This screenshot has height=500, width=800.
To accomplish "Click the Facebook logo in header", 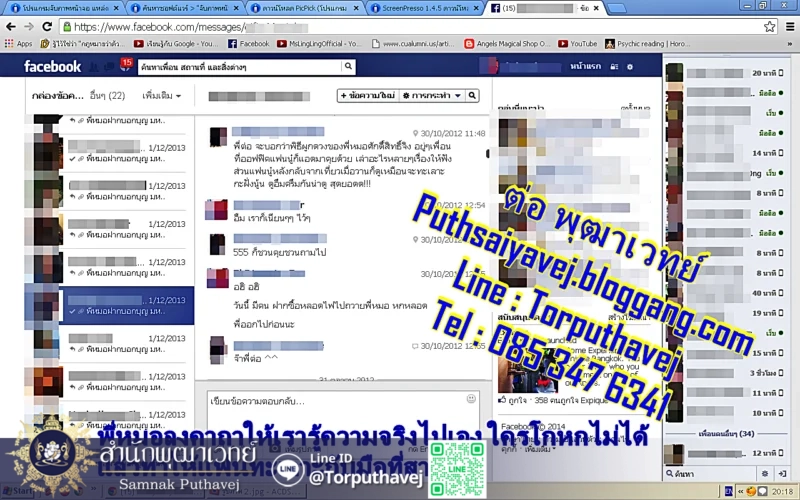I will 53,66.
